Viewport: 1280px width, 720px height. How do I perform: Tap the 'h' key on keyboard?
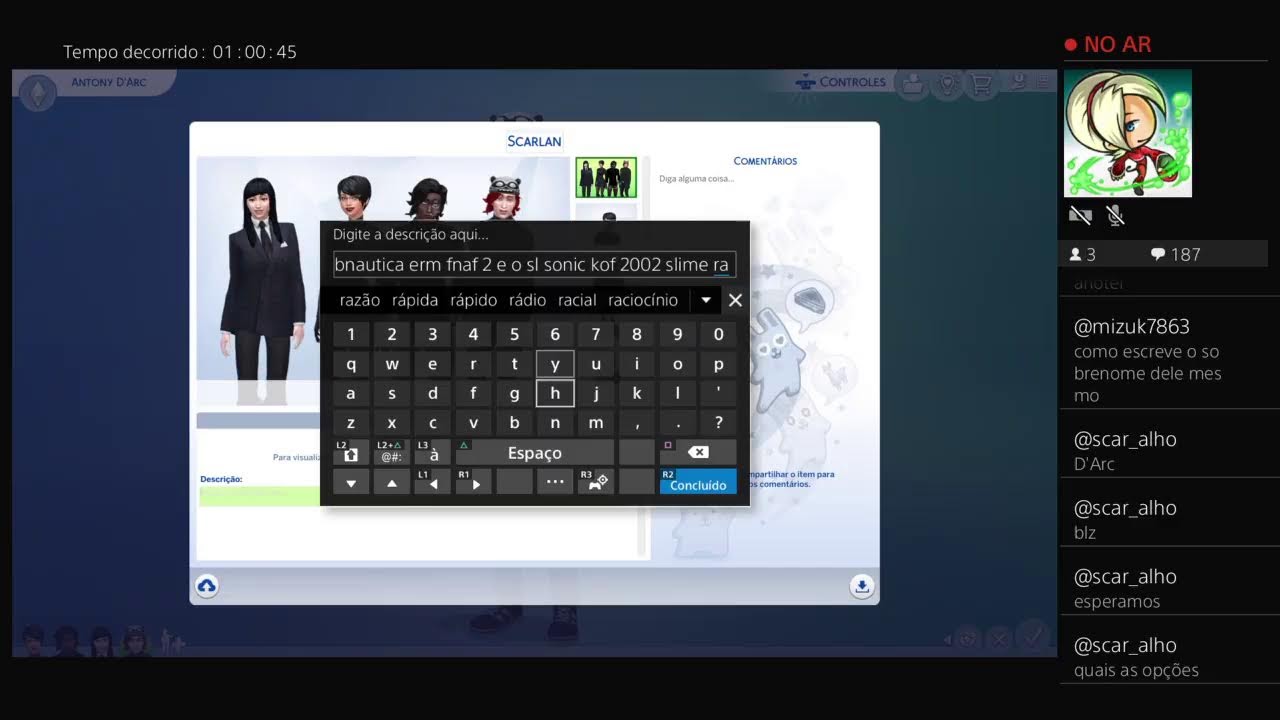555,394
